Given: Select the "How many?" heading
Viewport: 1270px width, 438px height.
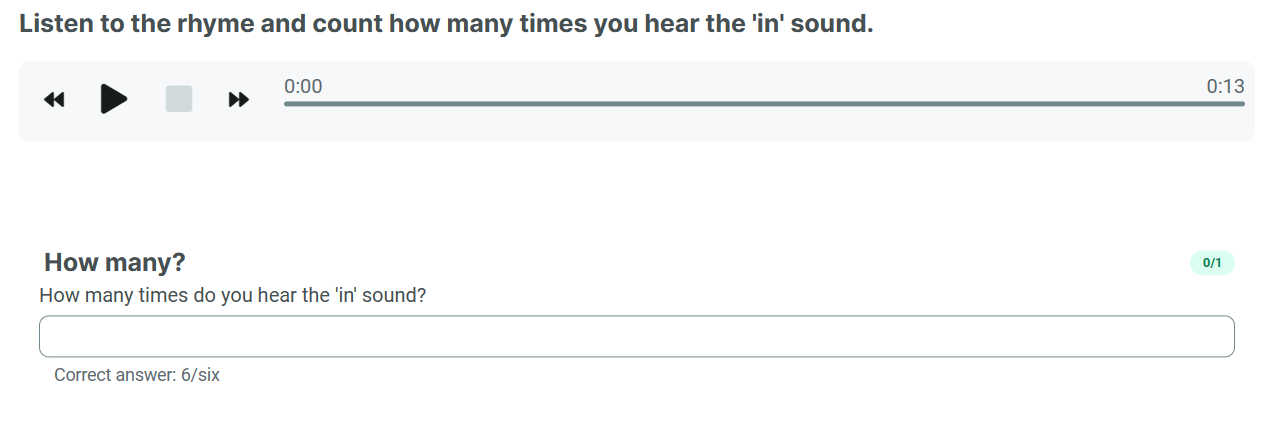Looking at the screenshot, I should [x=115, y=262].
